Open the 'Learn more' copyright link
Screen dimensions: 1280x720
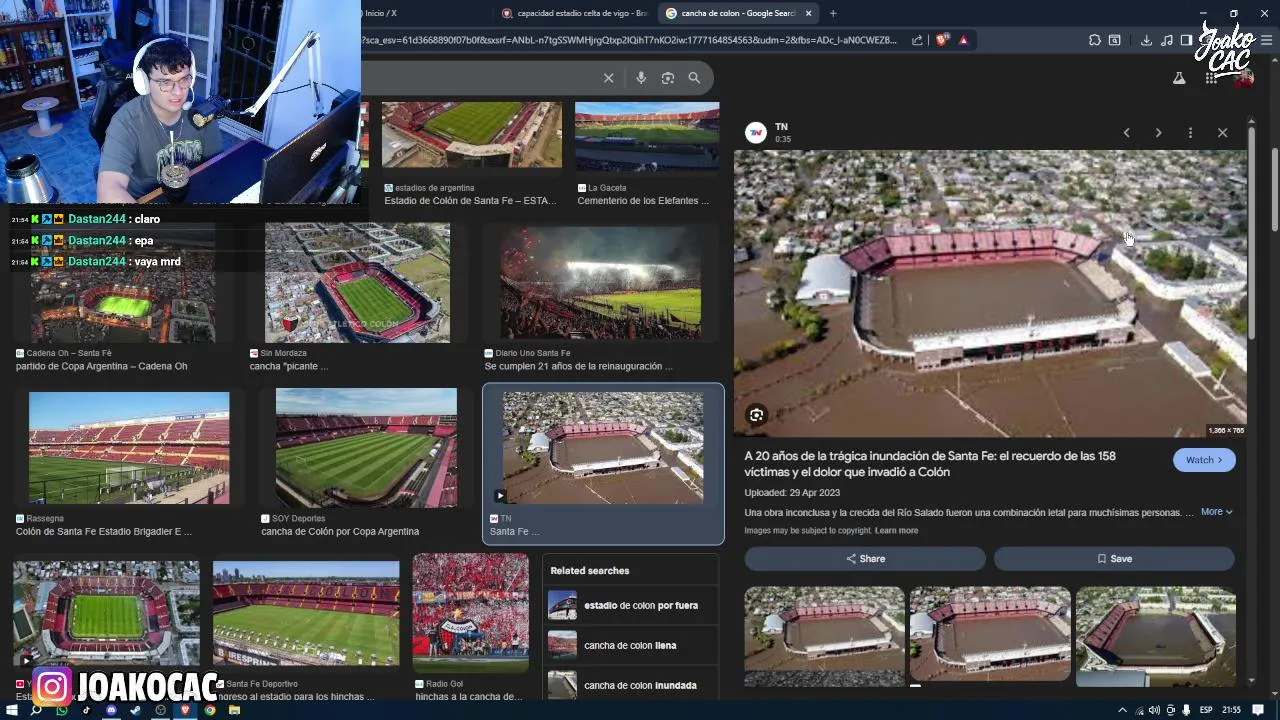pos(896,531)
